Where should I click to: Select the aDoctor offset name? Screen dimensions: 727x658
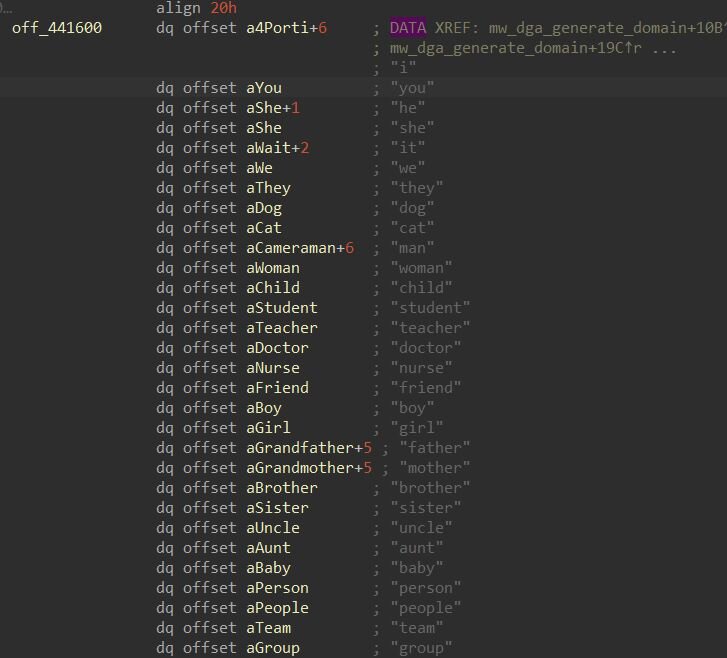[x=277, y=348]
